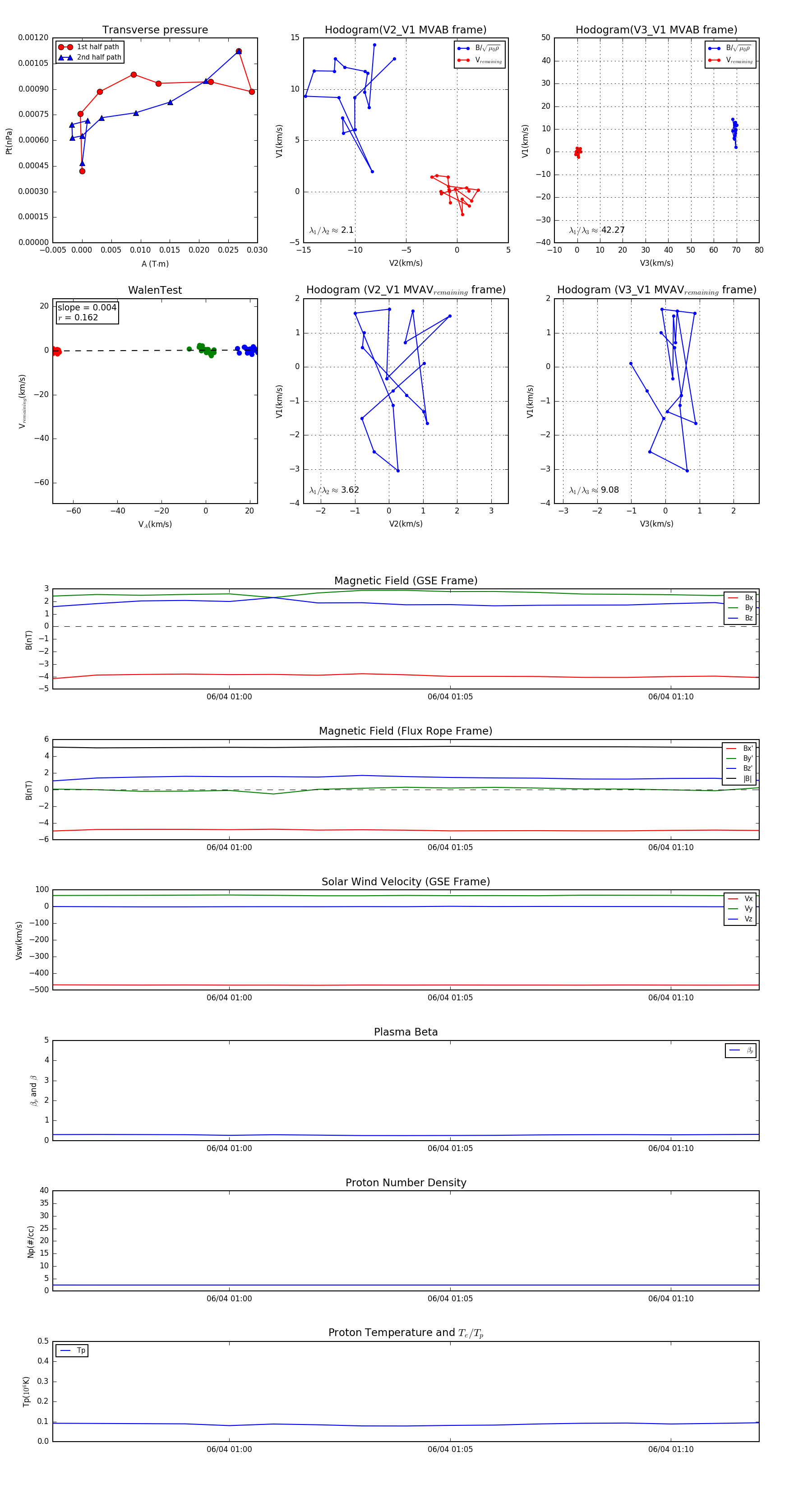
Task: Select the By' legend entry
Action: point(740,758)
